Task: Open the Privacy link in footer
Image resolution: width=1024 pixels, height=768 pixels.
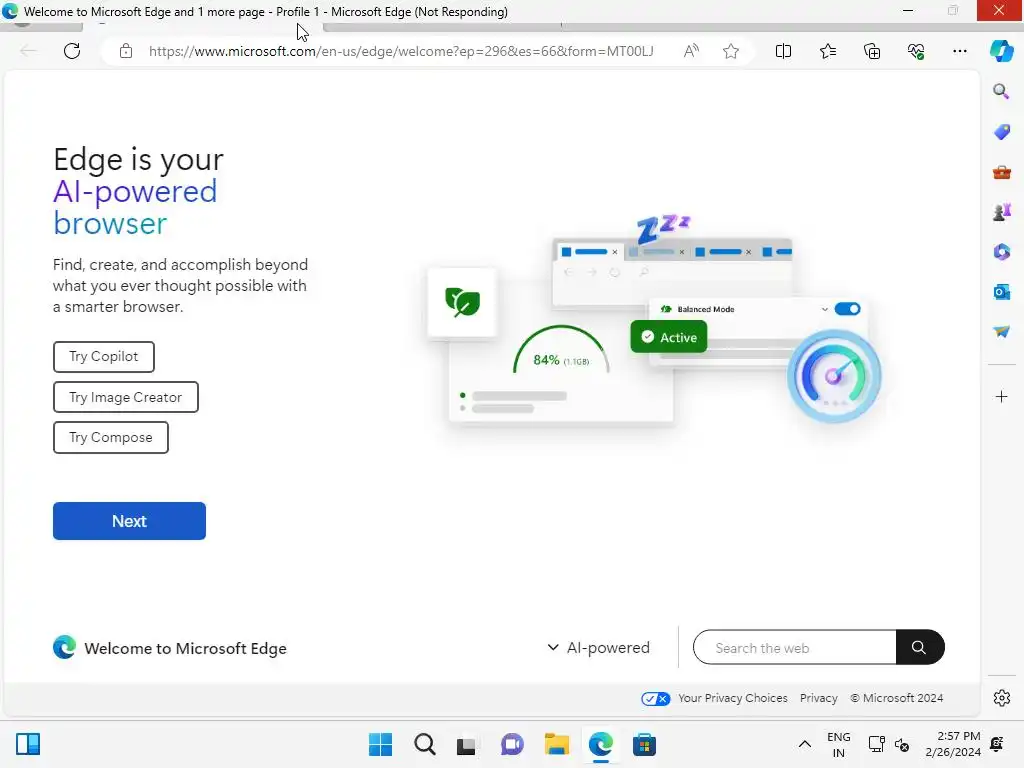Action: click(818, 698)
